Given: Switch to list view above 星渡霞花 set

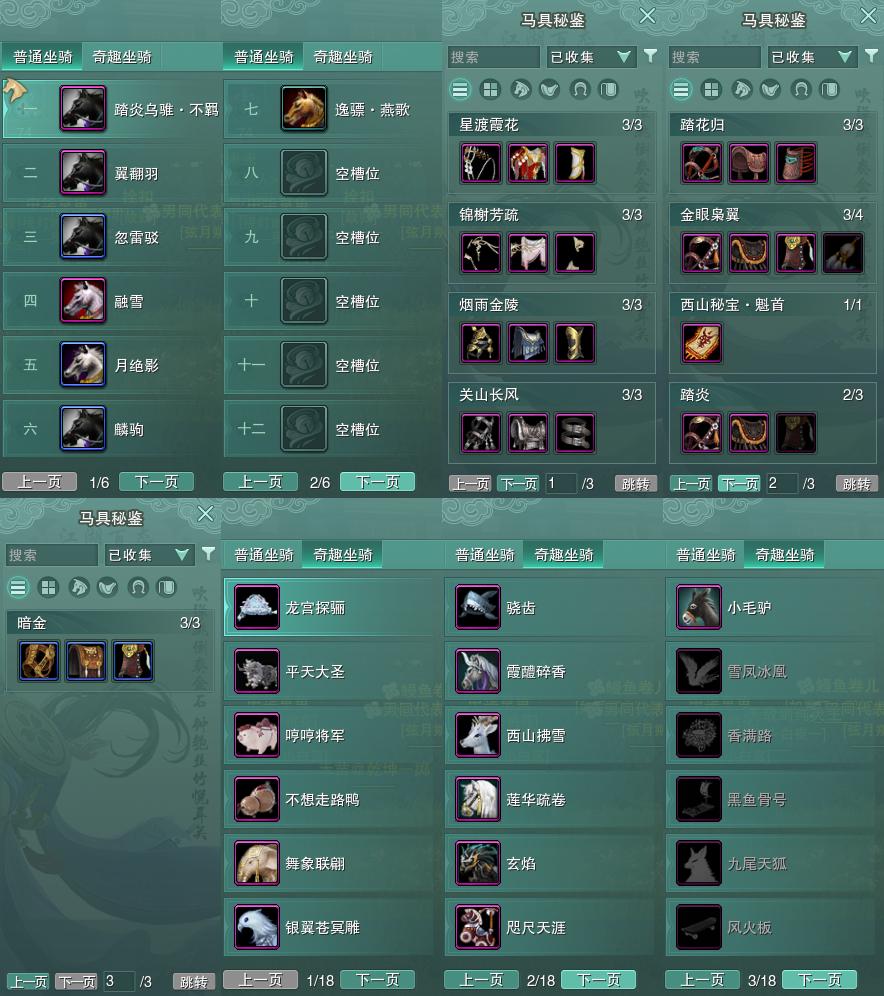Looking at the screenshot, I should [x=460, y=90].
